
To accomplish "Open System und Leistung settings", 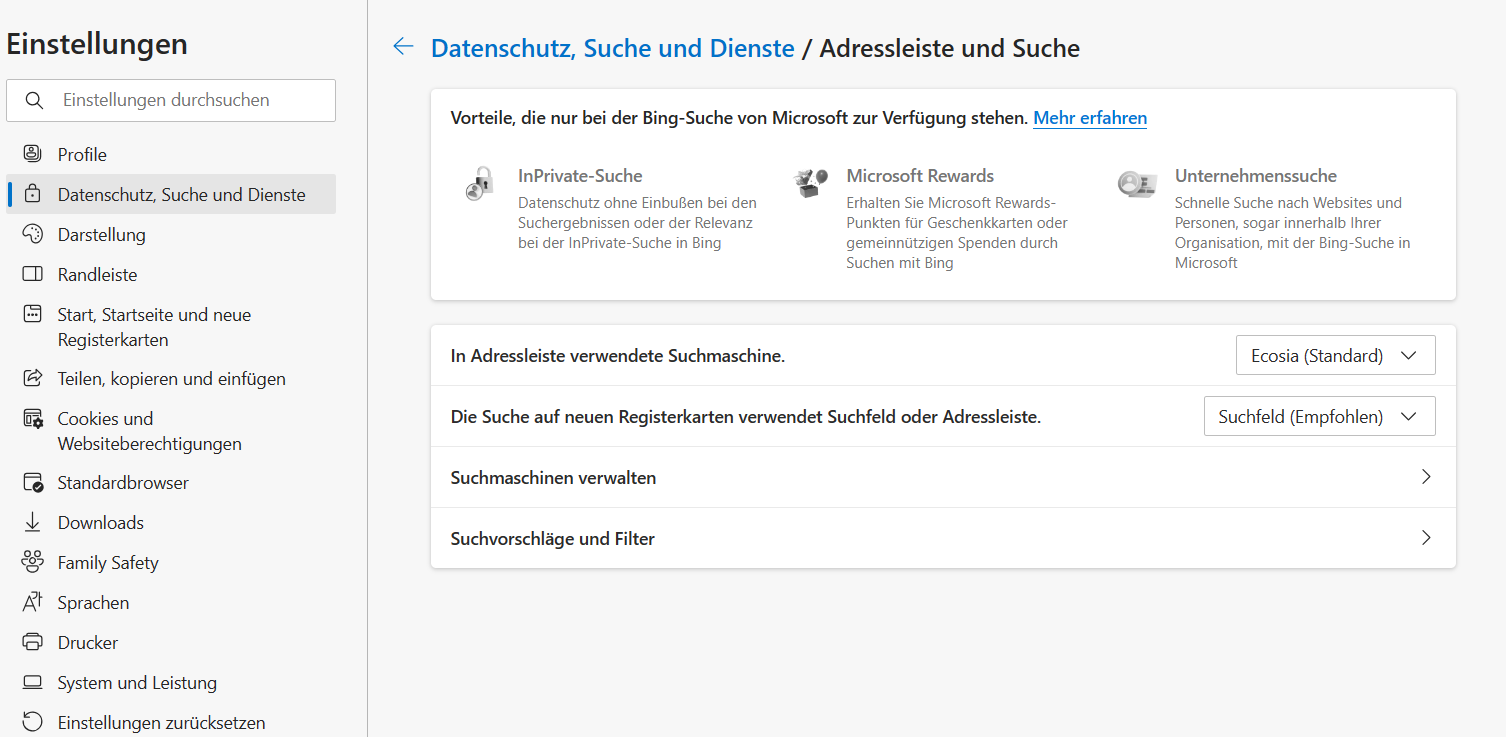I will (171, 682).
